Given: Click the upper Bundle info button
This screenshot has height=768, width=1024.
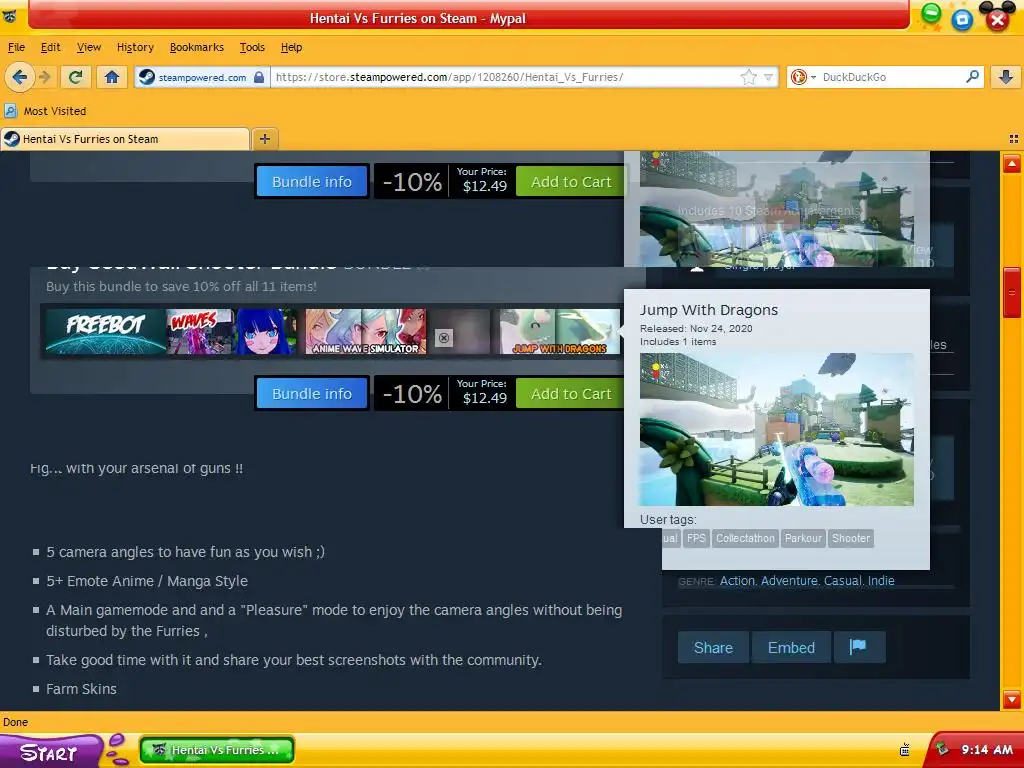Looking at the screenshot, I should point(312,182).
